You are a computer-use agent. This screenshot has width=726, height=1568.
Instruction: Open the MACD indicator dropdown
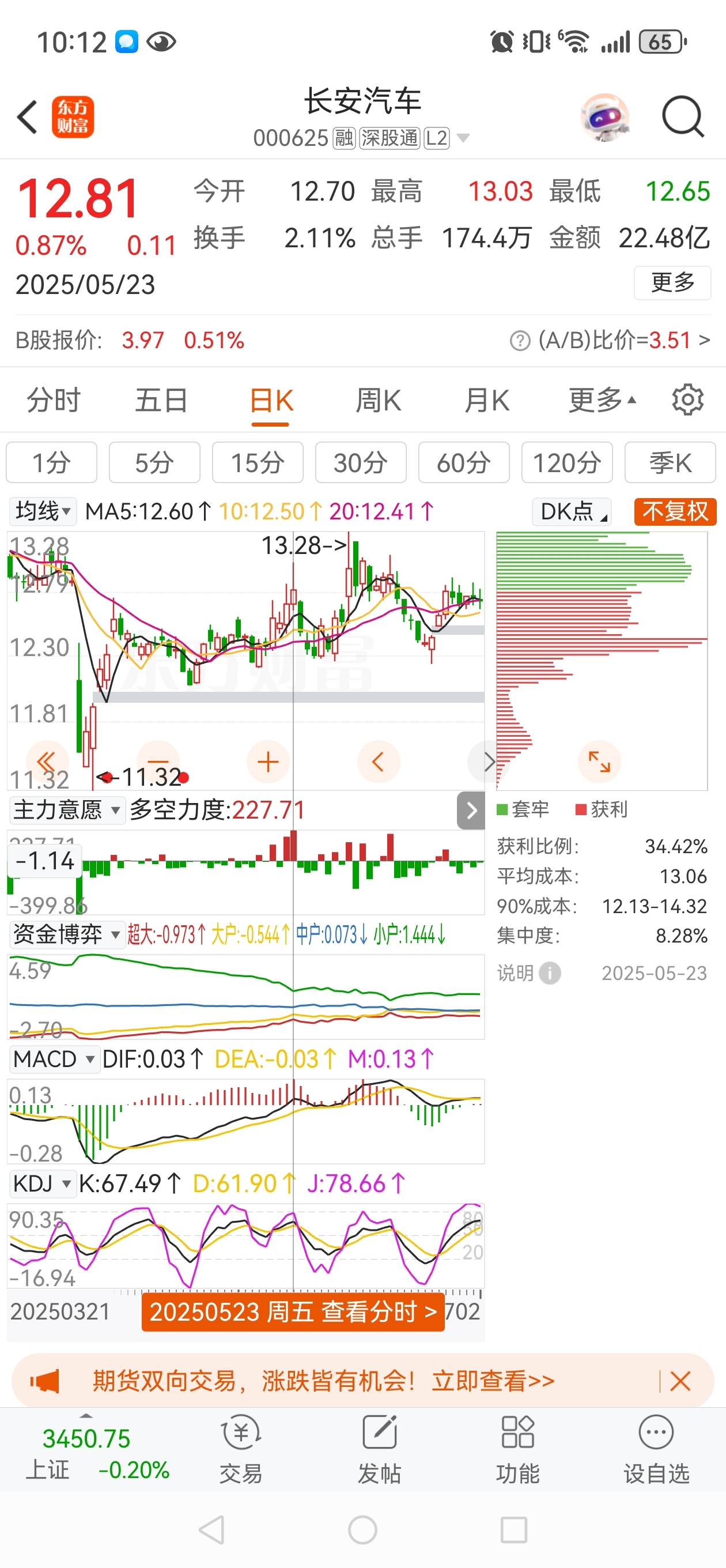coord(54,1059)
